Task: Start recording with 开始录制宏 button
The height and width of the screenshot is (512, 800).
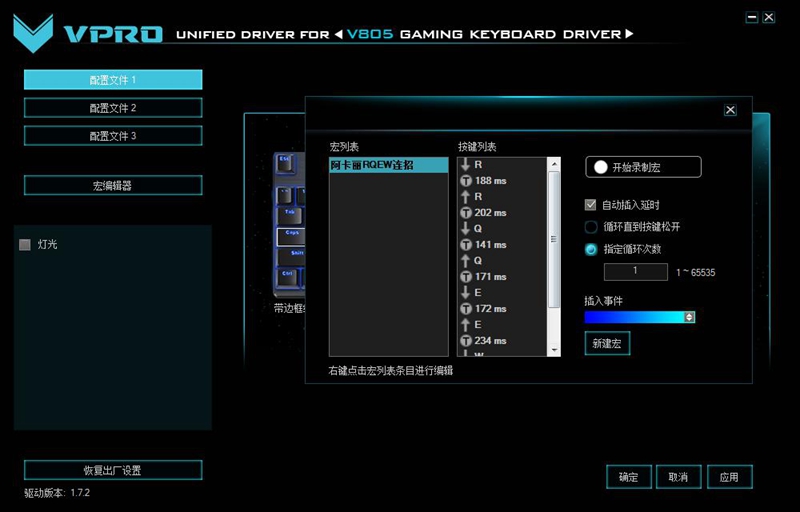Action: coord(643,167)
